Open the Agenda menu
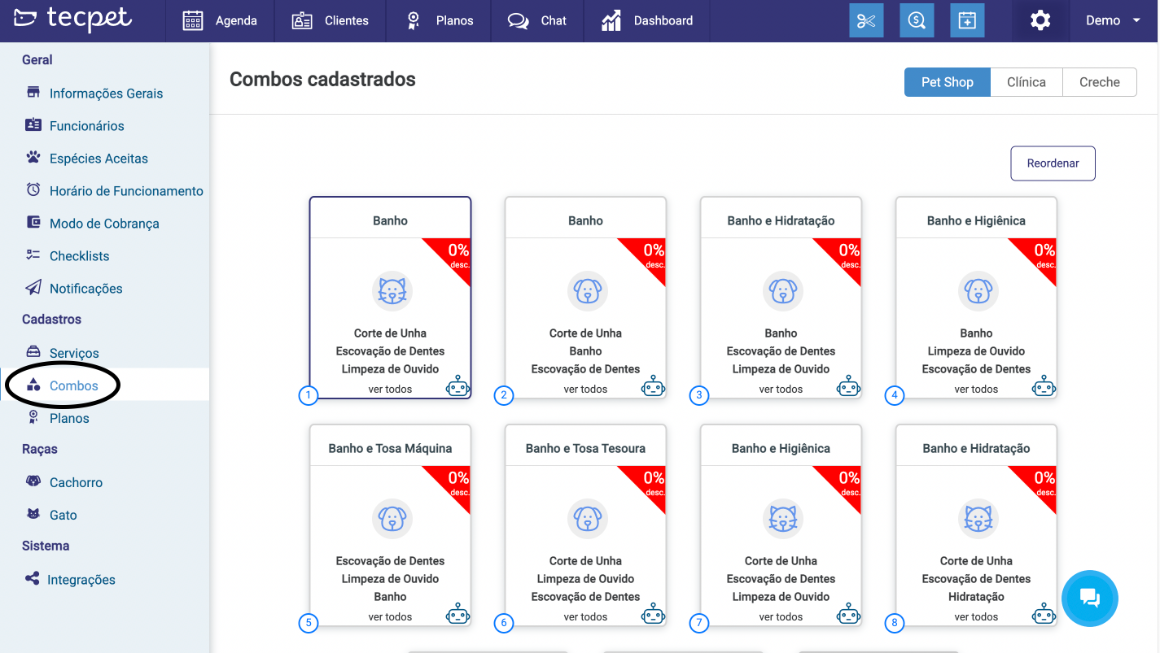This screenshot has height=653, width=1160. pos(220,21)
